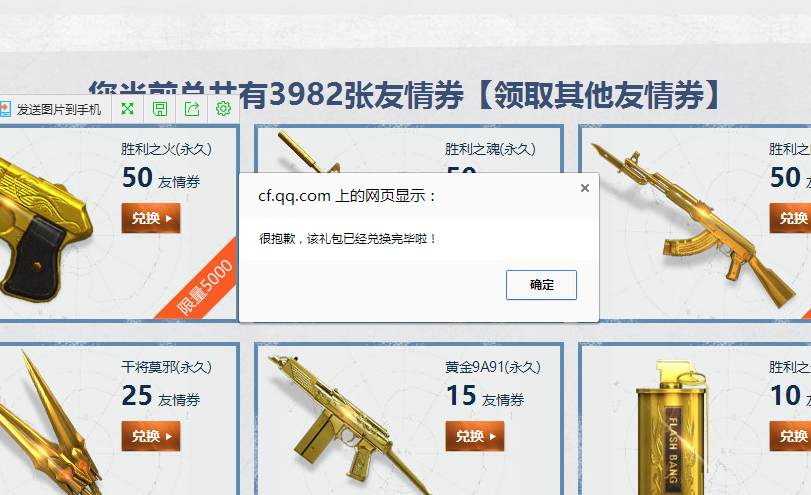Image resolution: width=811 pixels, height=495 pixels.
Task: Click 发送图片到手机 label
Action: point(59,110)
